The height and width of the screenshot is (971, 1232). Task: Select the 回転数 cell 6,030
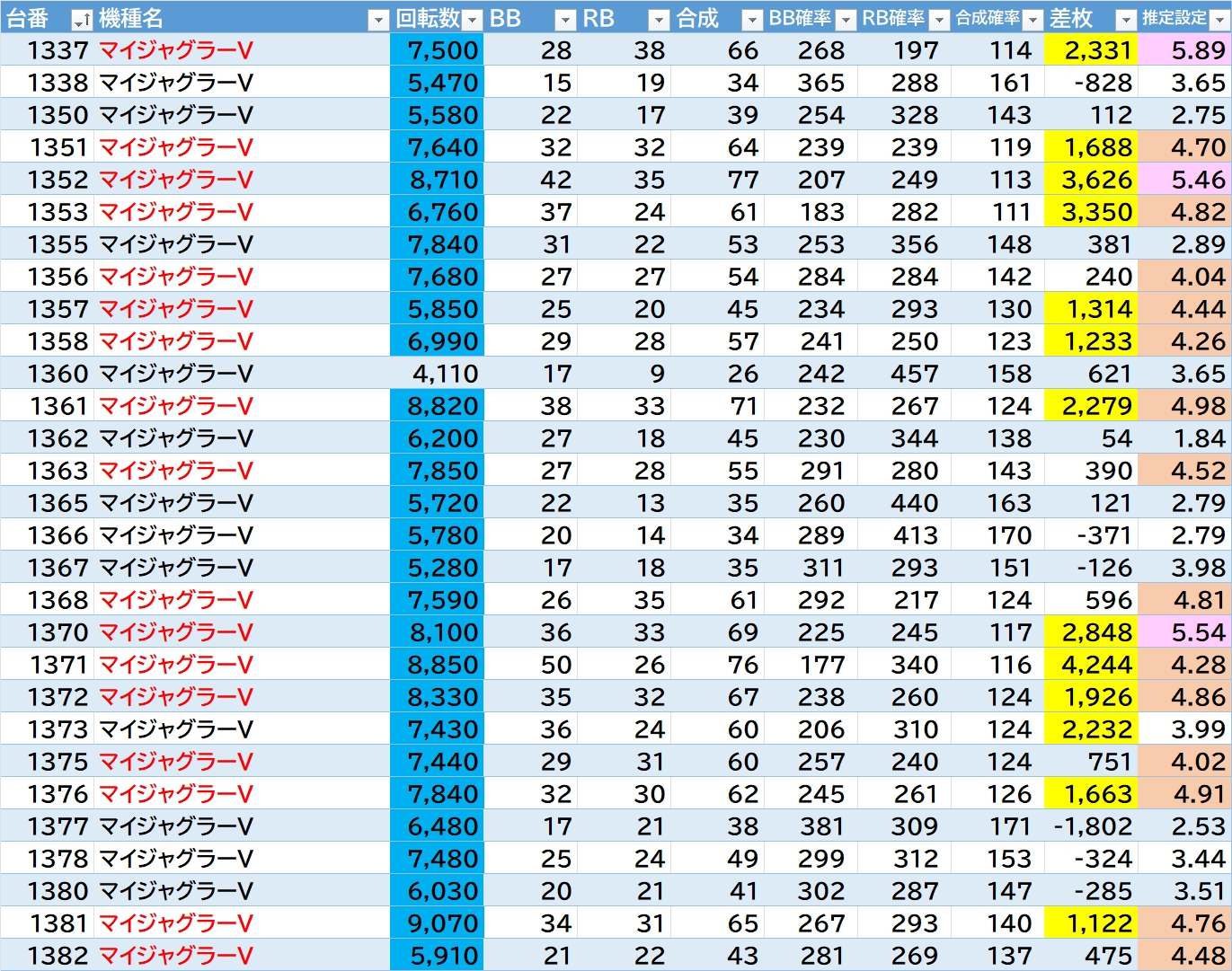point(437,891)
